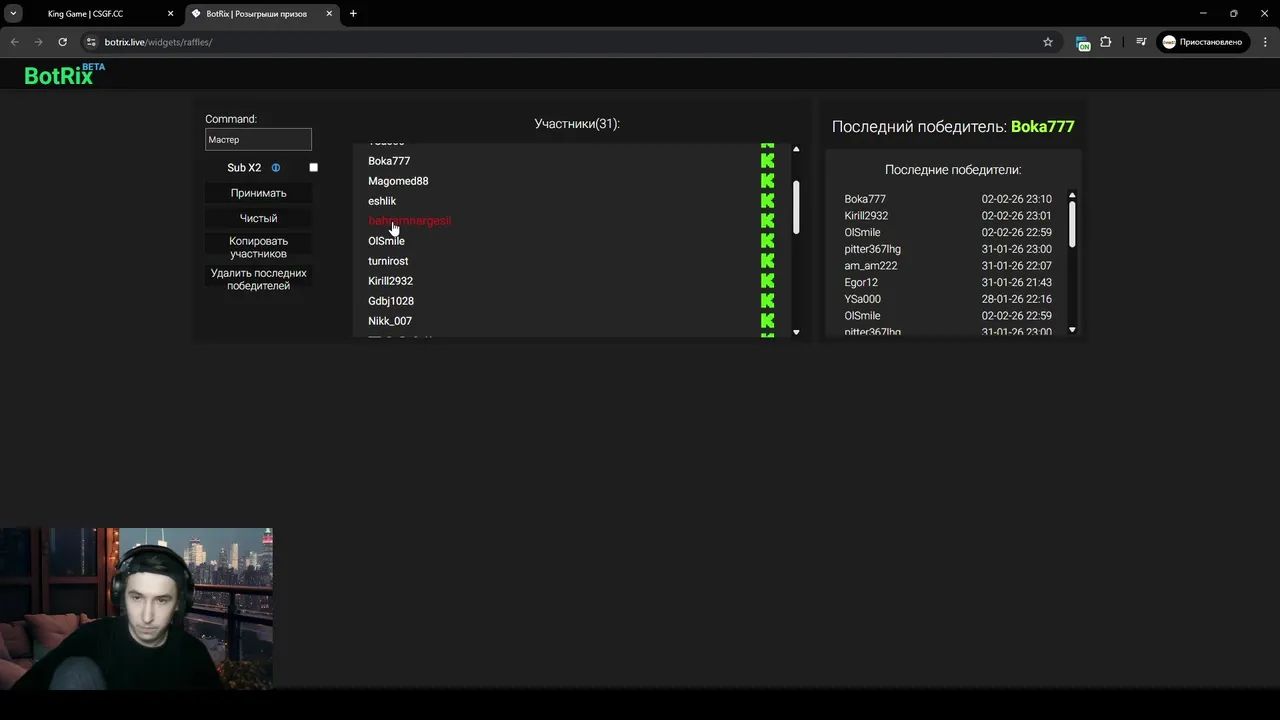Click the Принимать button
The width and height of the screenshot is (1280, 720).
[258, 193]
